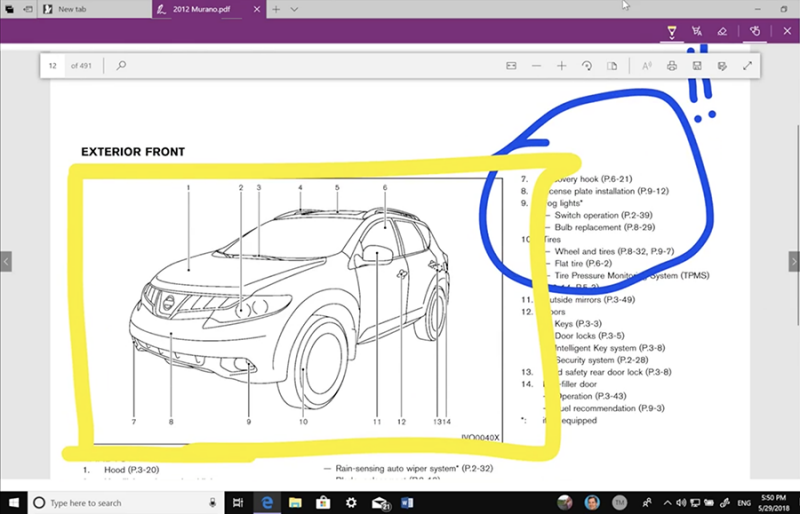Screen dimensions: 800x514
Task: Zoom in with the plus icon
Action: coord(561,66)
